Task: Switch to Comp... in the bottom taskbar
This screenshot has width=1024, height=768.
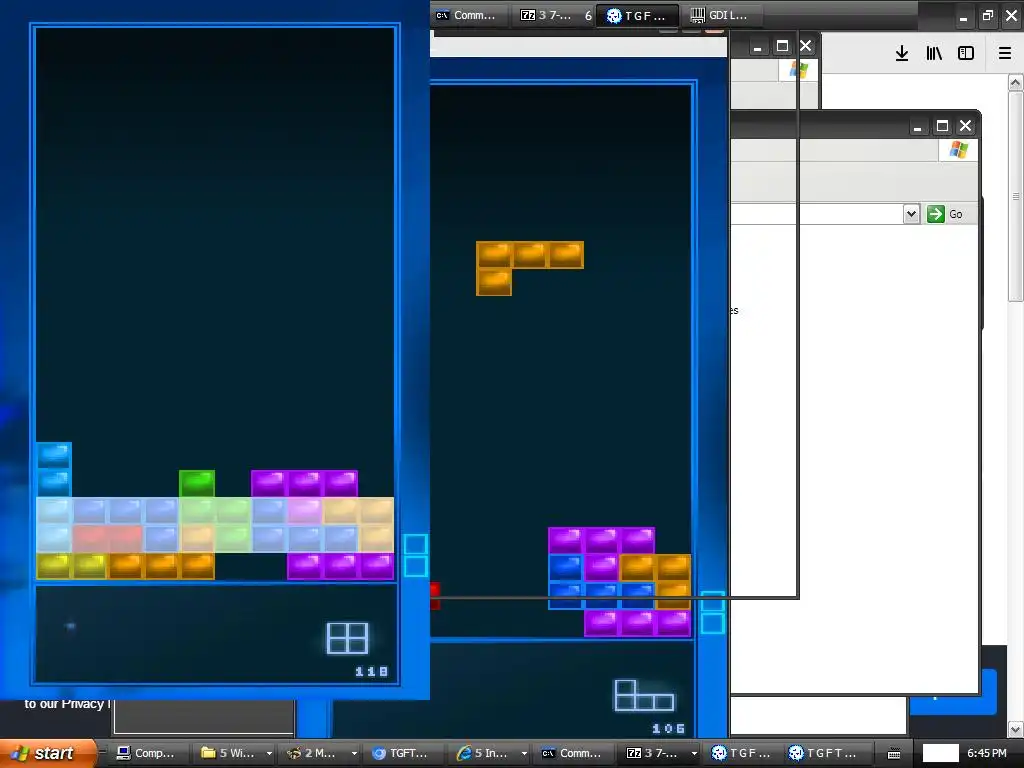Action: click(146, 753)
